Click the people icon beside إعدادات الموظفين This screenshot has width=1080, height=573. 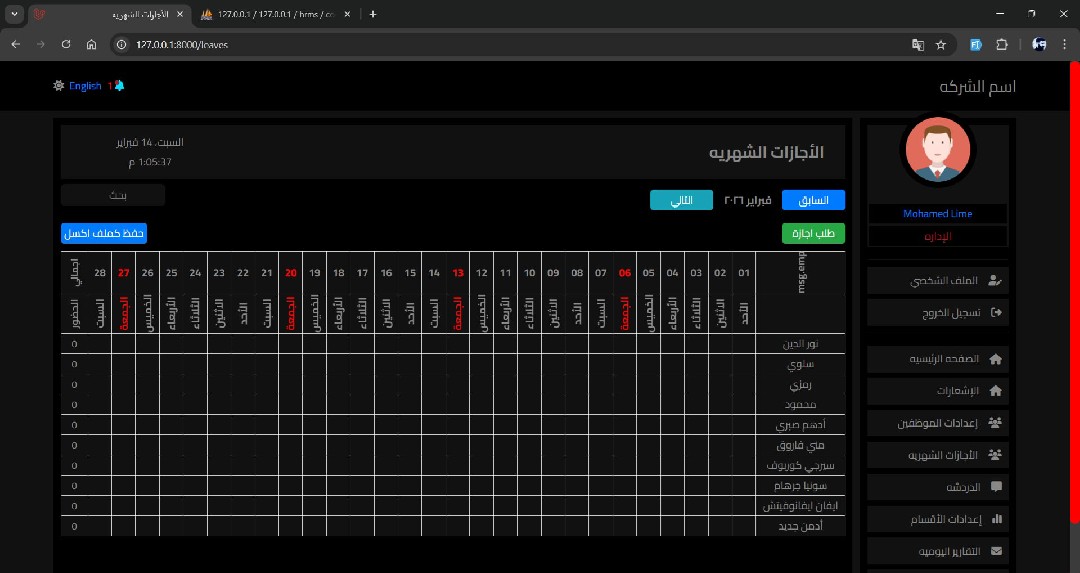(995, 423)
